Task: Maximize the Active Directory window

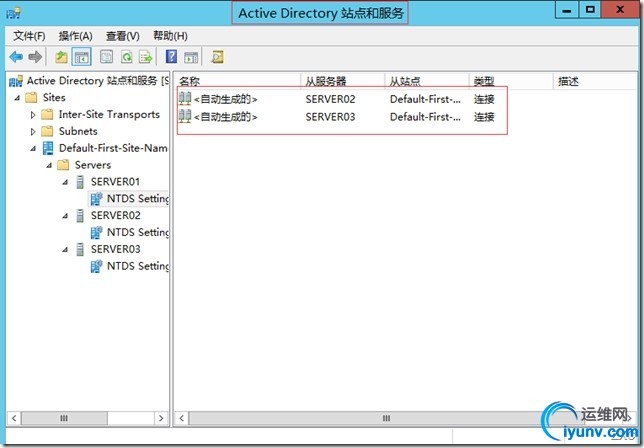Action: pos(590,10)
